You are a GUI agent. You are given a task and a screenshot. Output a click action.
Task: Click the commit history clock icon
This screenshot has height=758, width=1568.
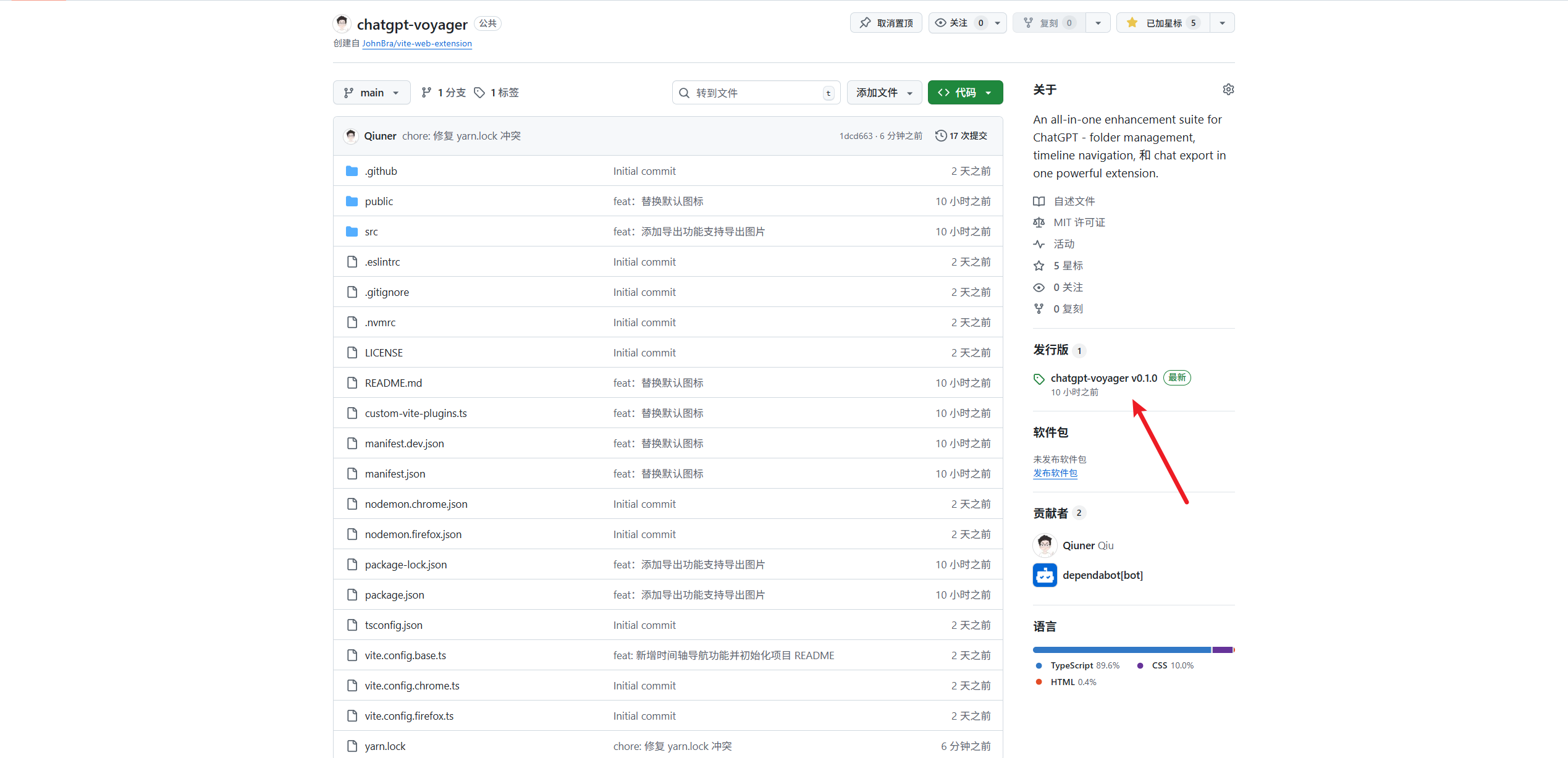tap(940, 136)
